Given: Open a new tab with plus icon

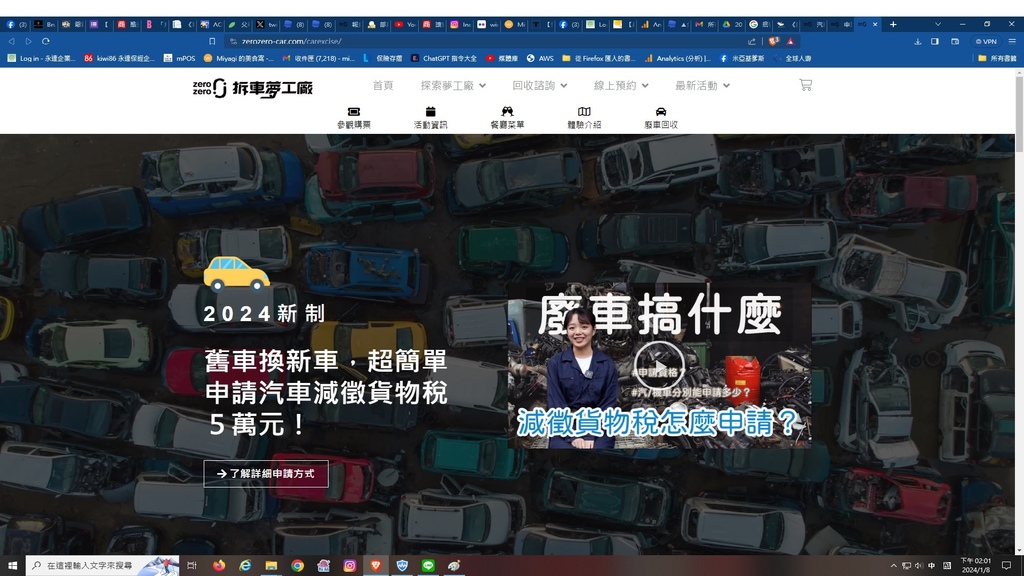Looking at the screenshot, I should point(893,24).
